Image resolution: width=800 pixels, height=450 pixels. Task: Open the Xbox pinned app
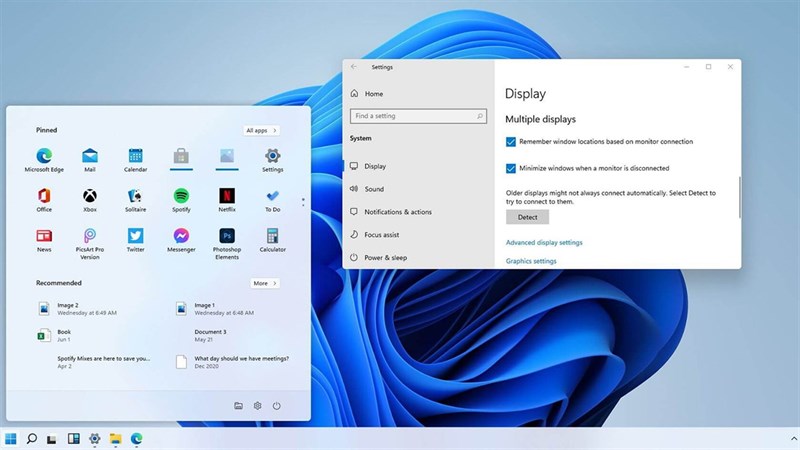tap(90, 196)
